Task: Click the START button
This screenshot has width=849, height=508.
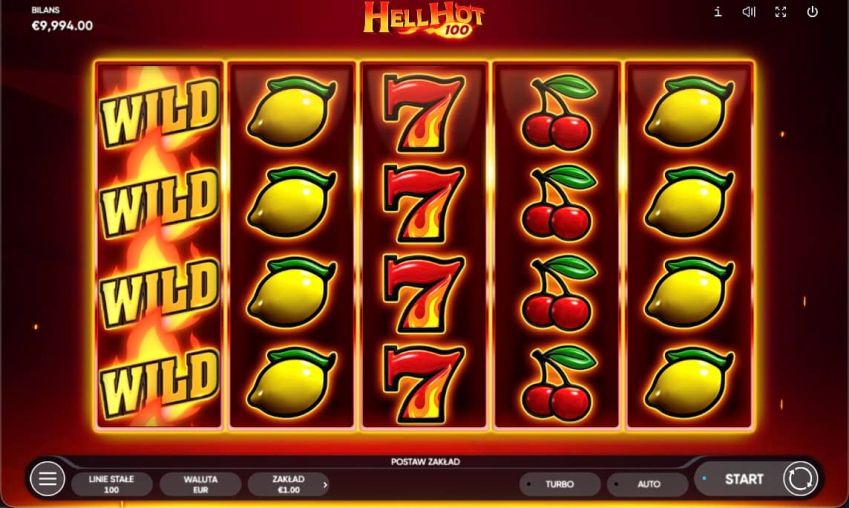Action: point(743,479)
